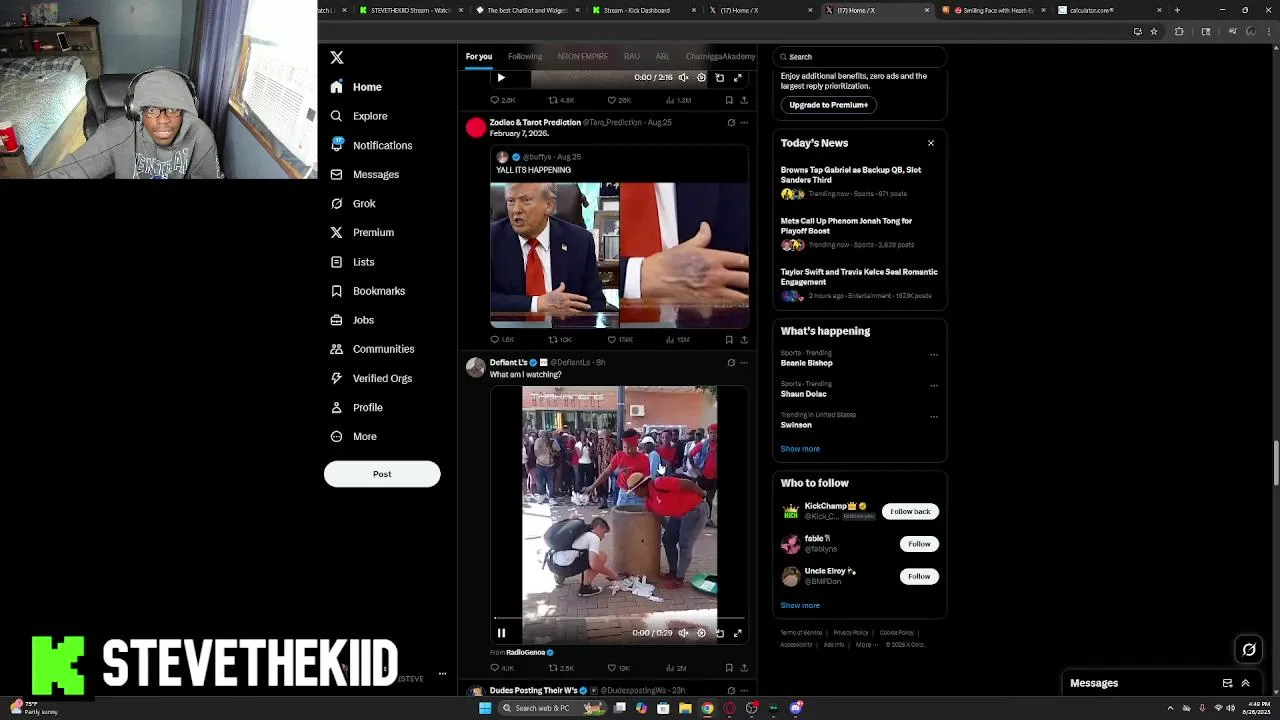Open the Bookmarks icon in the sidebar
Screen dimensions: 1280x720
point(336,291)
